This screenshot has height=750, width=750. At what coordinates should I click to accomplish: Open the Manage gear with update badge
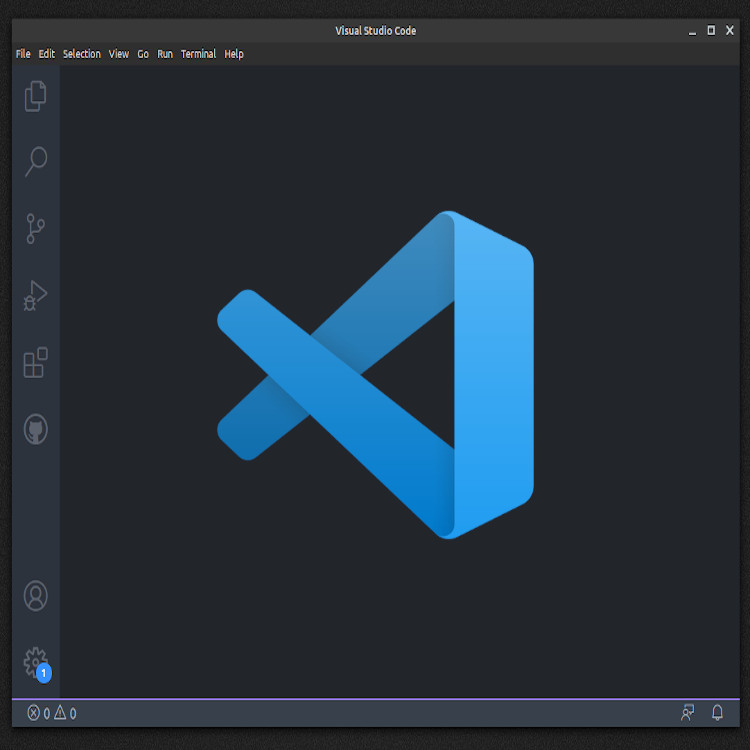click(36, 662)
